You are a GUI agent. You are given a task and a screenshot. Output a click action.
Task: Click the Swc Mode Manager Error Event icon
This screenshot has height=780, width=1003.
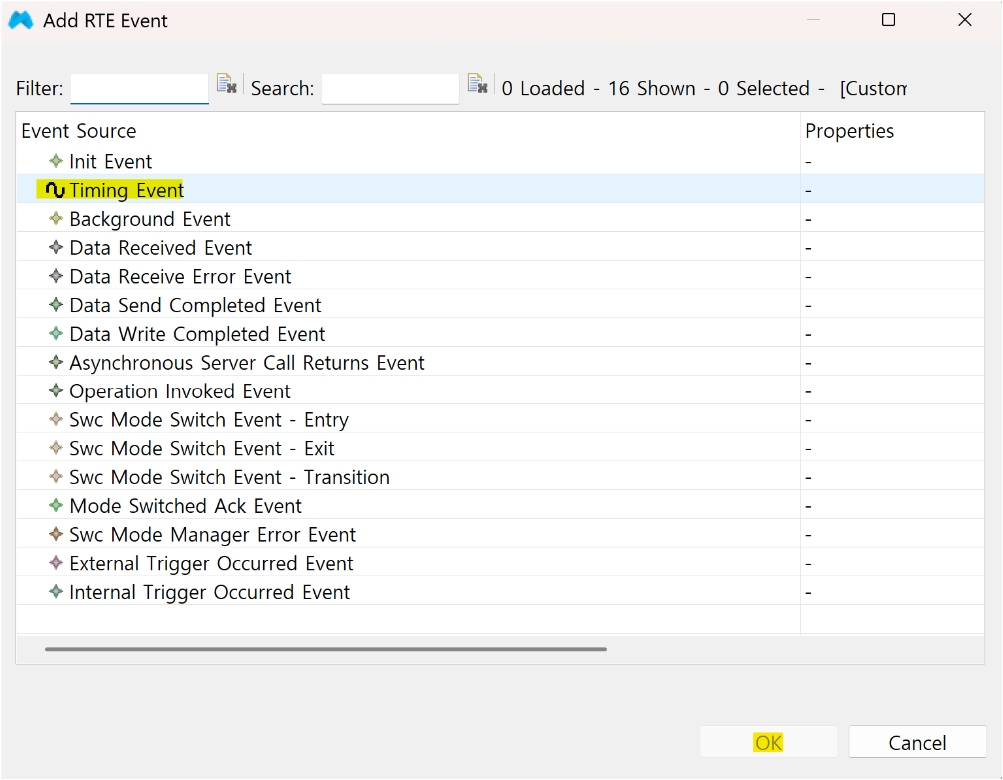56,534
